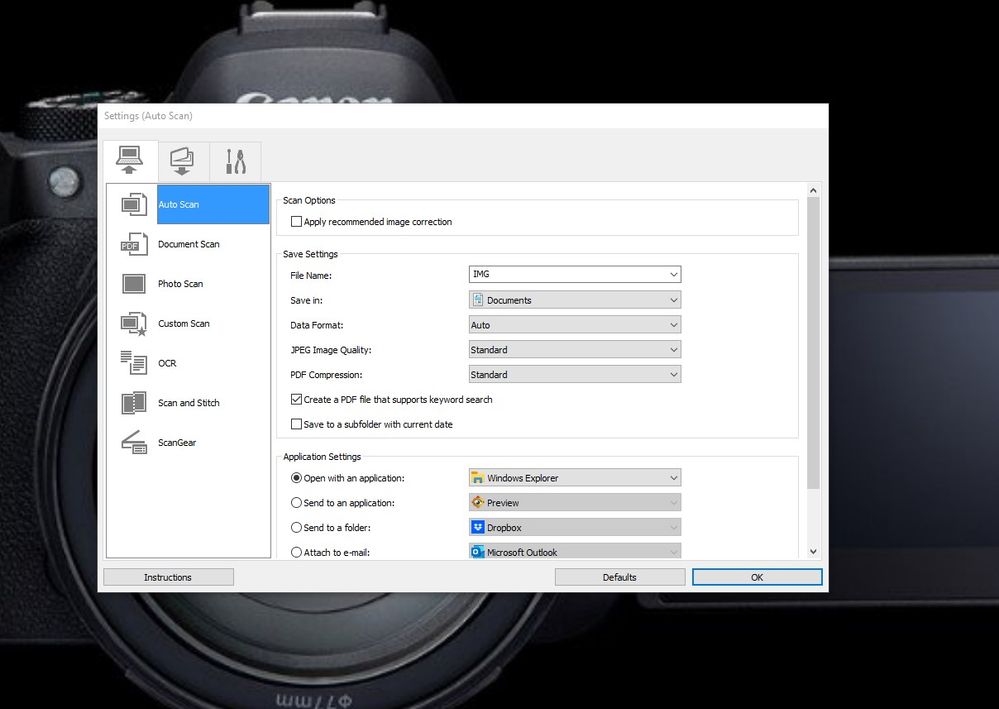The height and width of the screenshot is (709, 999).
Task: Click the Save Settings group label
Action: (310, 254)
